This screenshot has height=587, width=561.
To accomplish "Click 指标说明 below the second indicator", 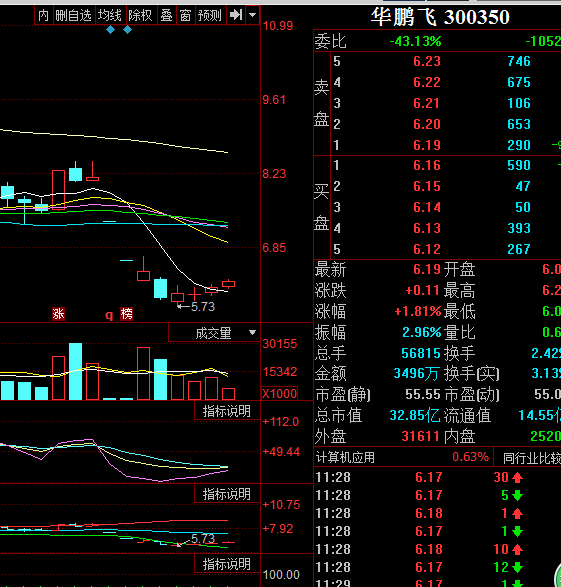I will (227, 494).
